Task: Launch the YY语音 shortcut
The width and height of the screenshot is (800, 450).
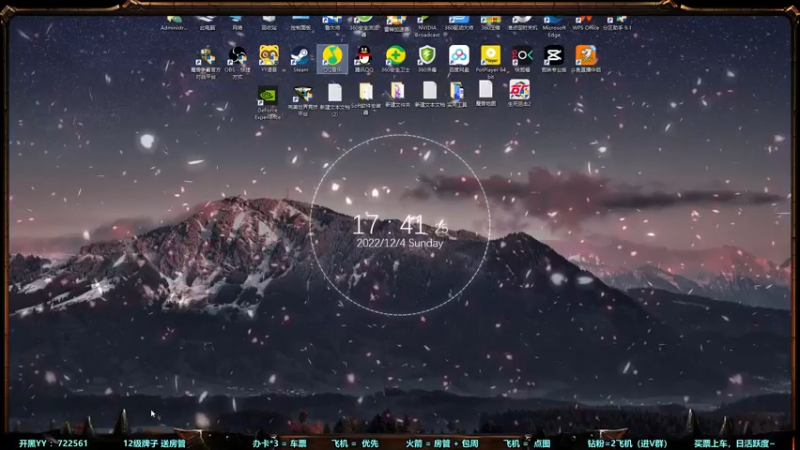Action: [269, 59]
